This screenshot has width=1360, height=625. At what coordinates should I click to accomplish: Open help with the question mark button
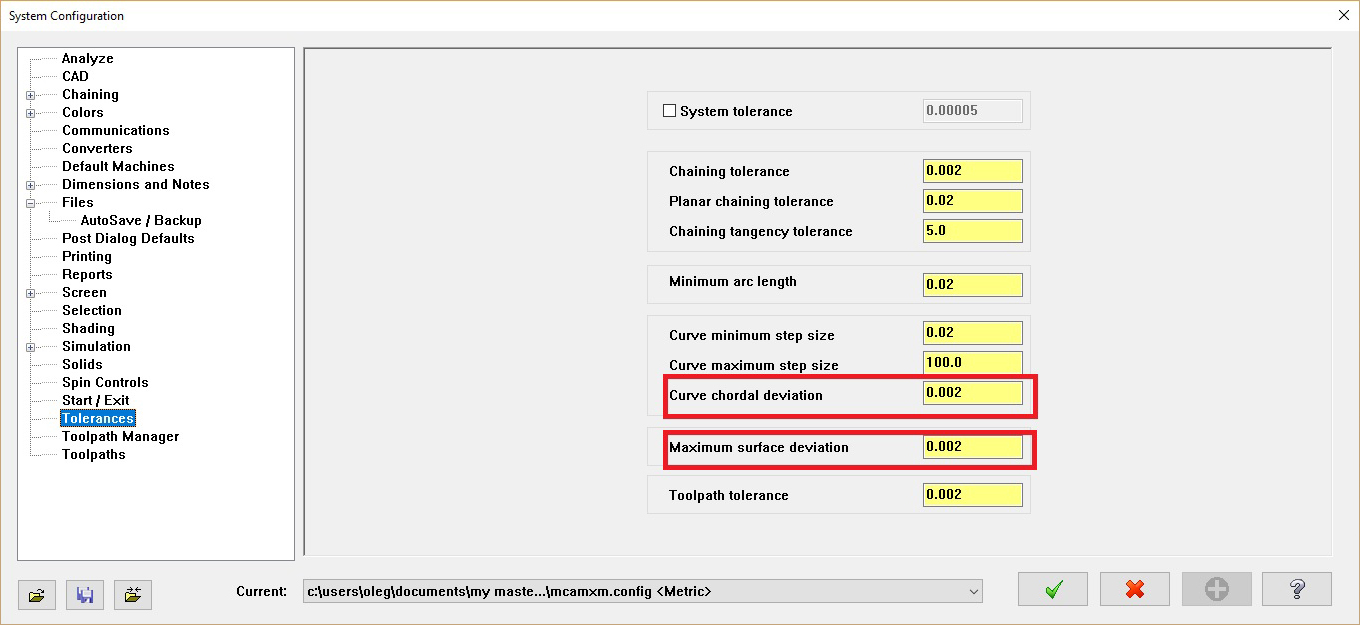1297,589
